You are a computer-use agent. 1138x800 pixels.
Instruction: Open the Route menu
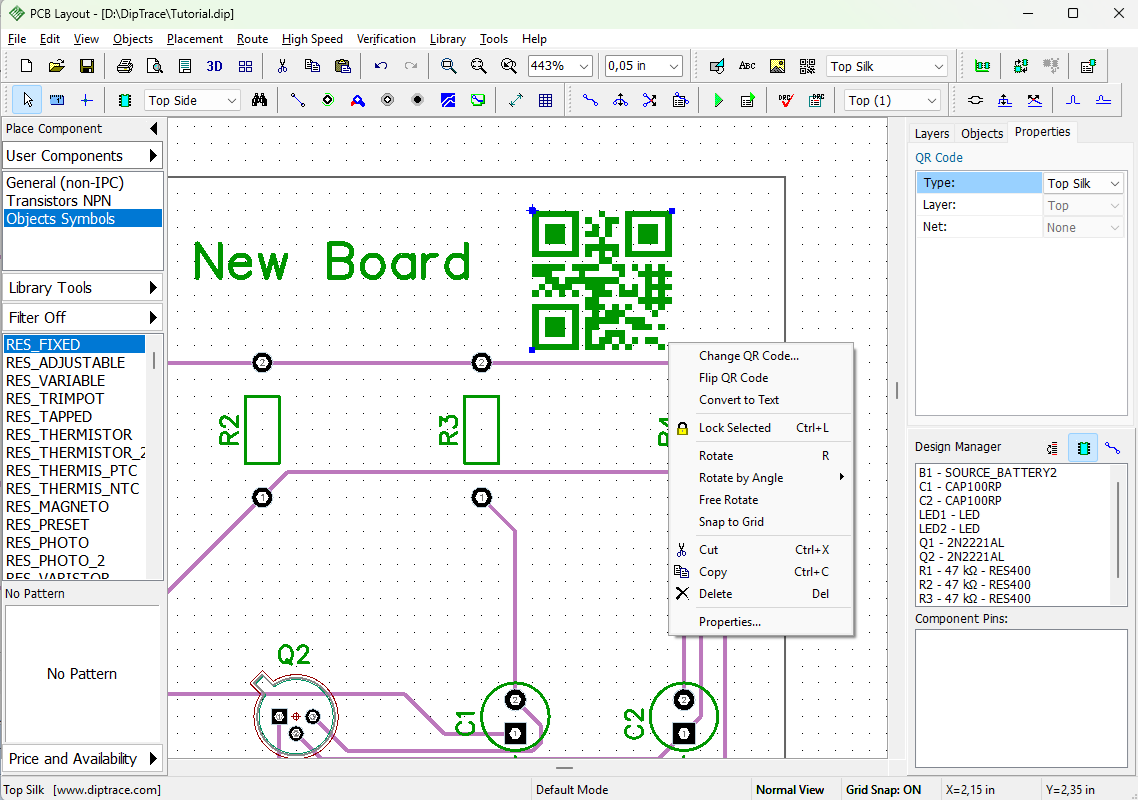(x=253, y=39)
